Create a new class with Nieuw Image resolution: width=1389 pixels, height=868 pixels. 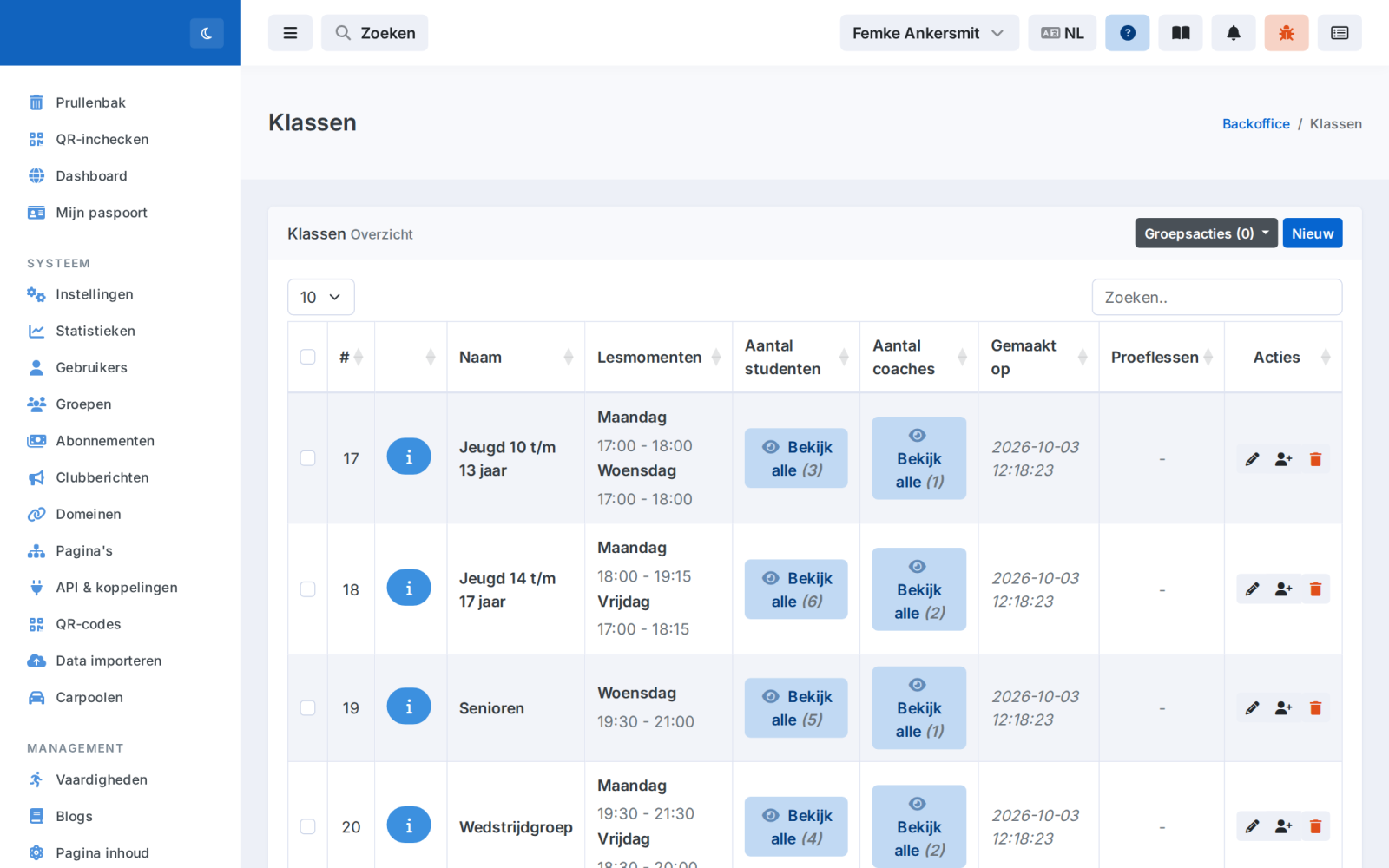pos(1312,233)
